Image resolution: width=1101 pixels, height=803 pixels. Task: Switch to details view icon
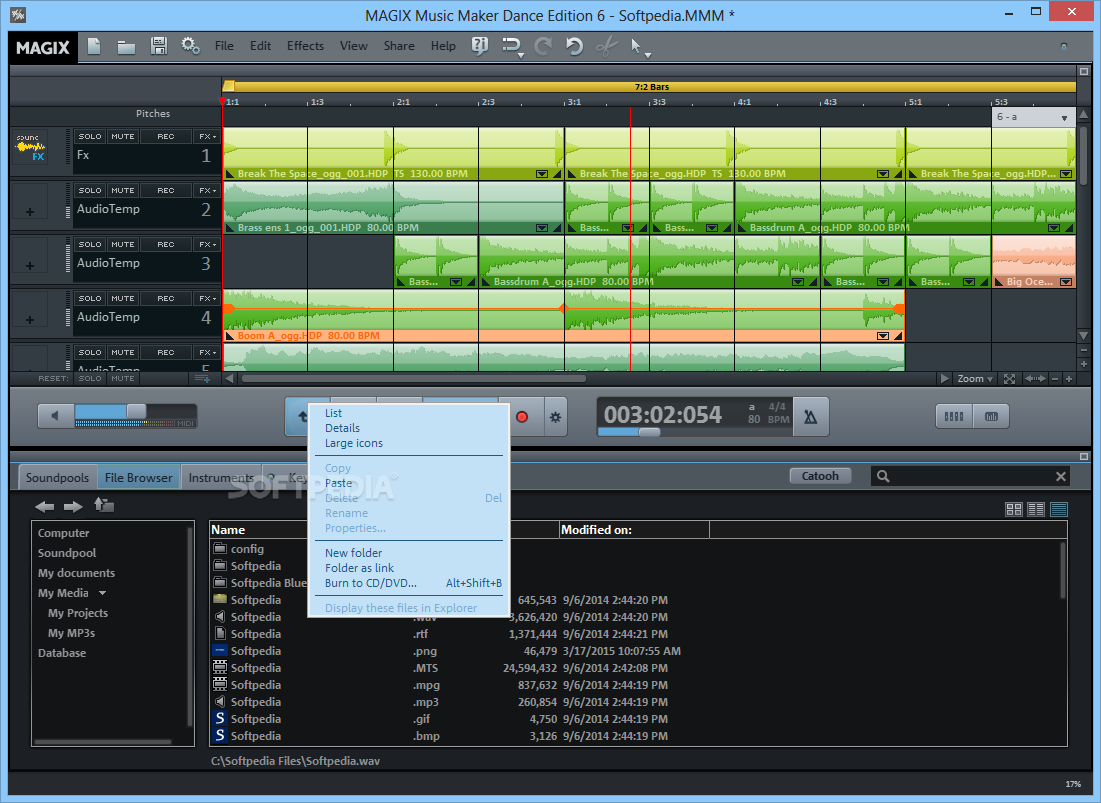(x=1058, y=510)
